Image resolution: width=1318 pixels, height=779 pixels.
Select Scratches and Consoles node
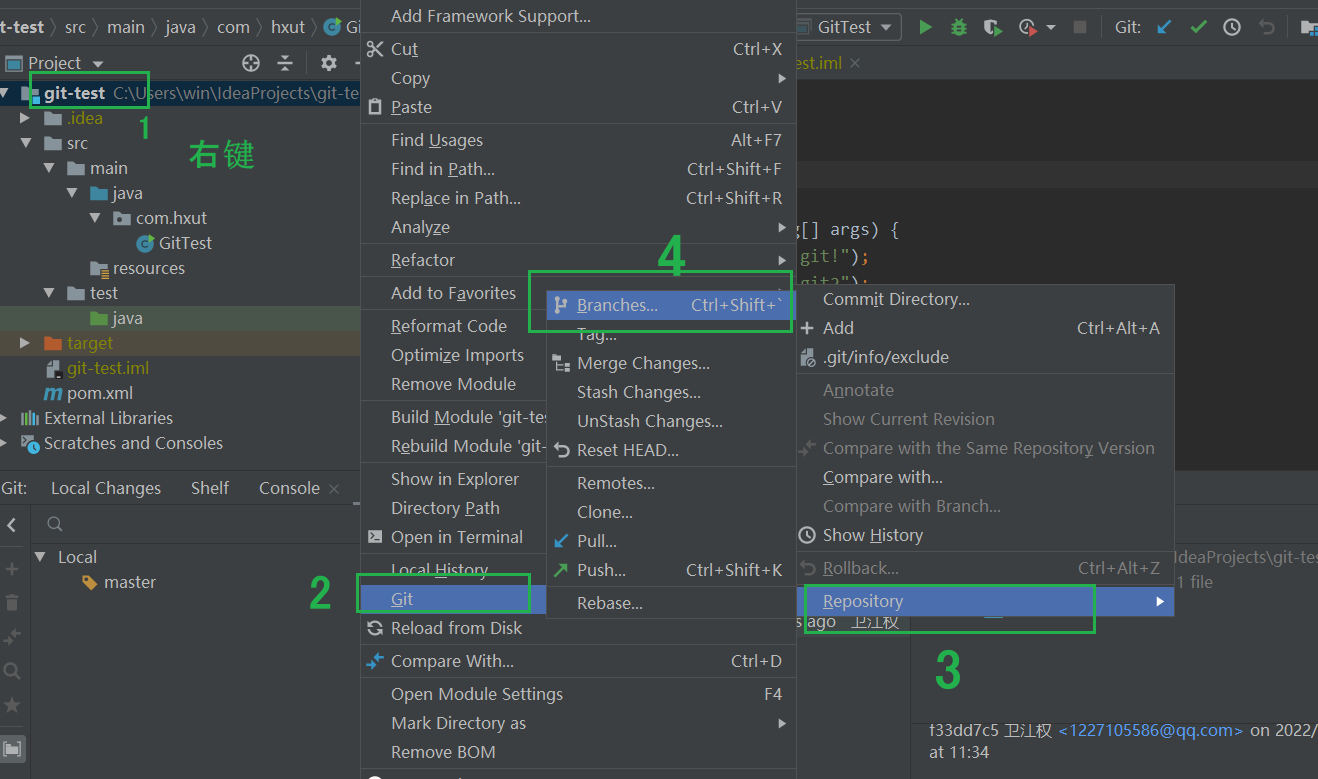click(133, 443)
